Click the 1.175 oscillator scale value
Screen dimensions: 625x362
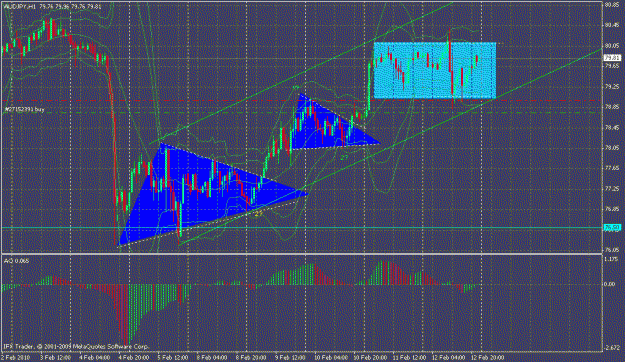(x=611, y=259)
